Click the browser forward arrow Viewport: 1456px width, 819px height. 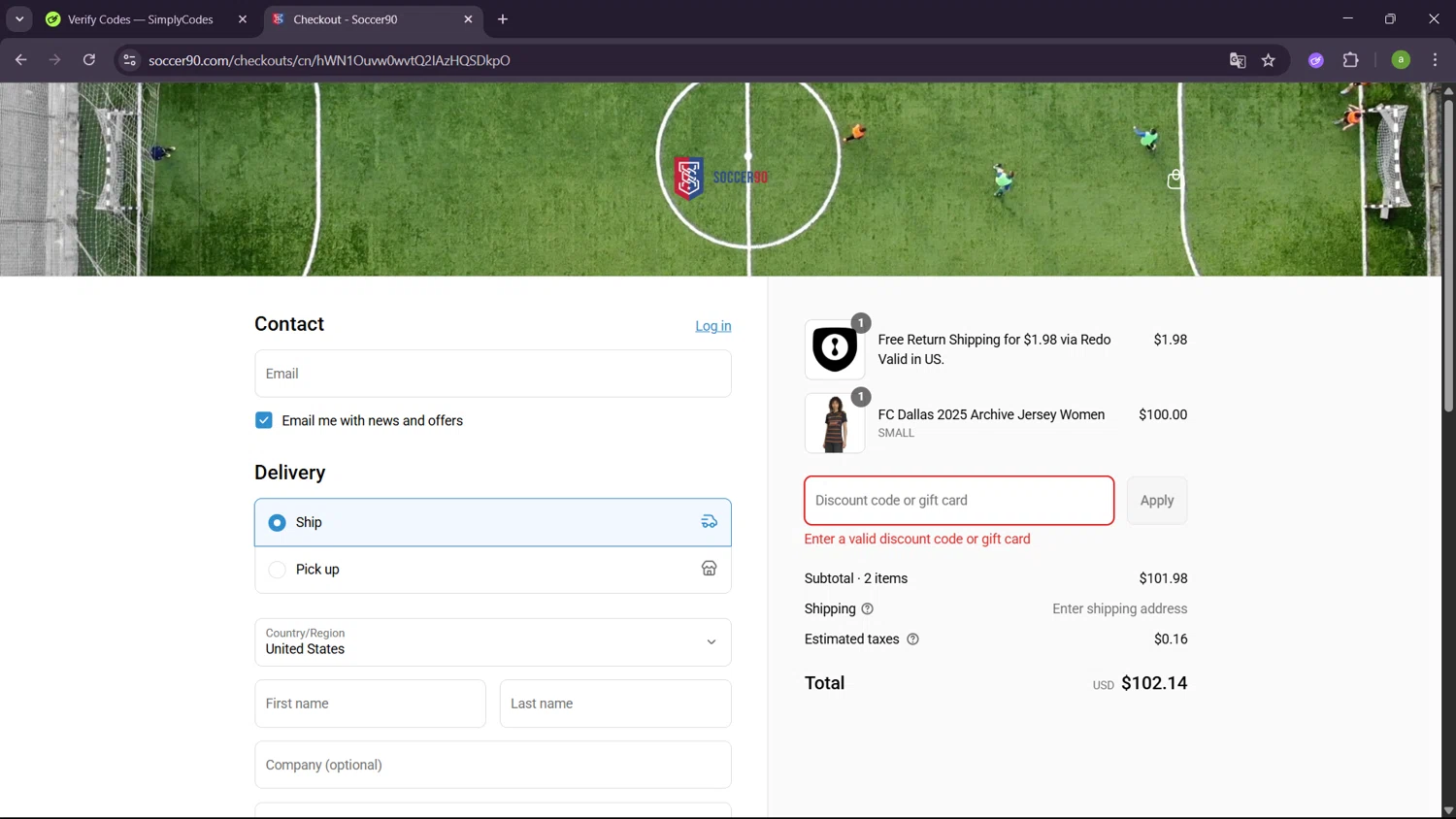pos(55,60)
